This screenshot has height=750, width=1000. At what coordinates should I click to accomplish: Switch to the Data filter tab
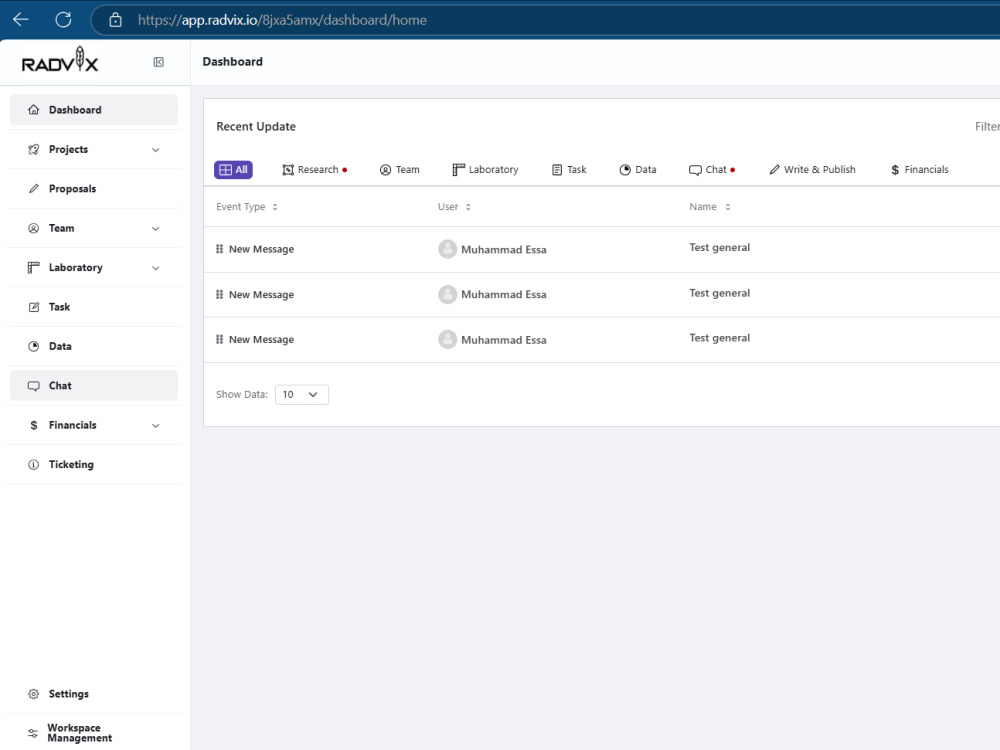[x=638, y=170]
